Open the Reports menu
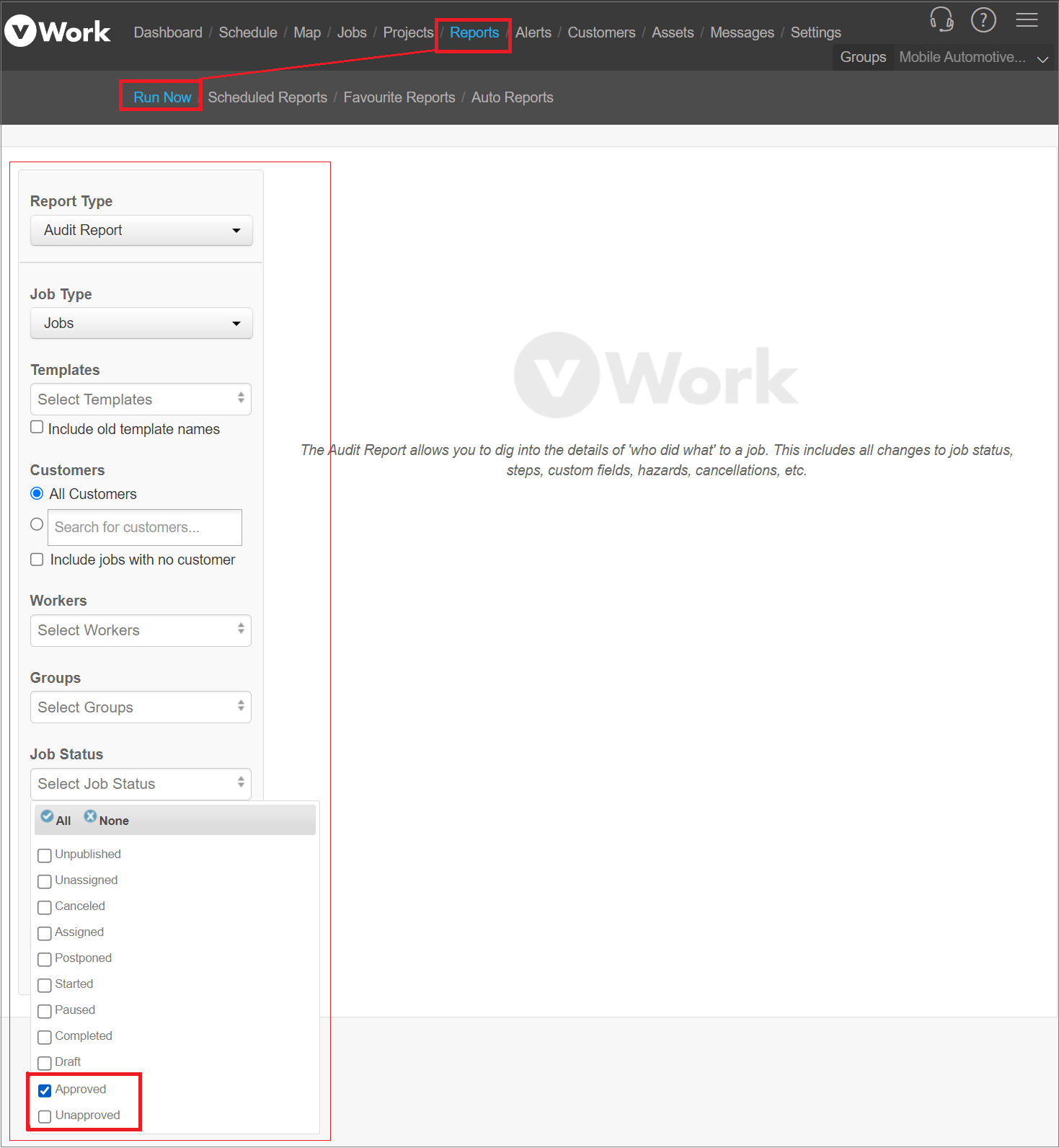This screenshot has height=1148, width=1059. 474,32
